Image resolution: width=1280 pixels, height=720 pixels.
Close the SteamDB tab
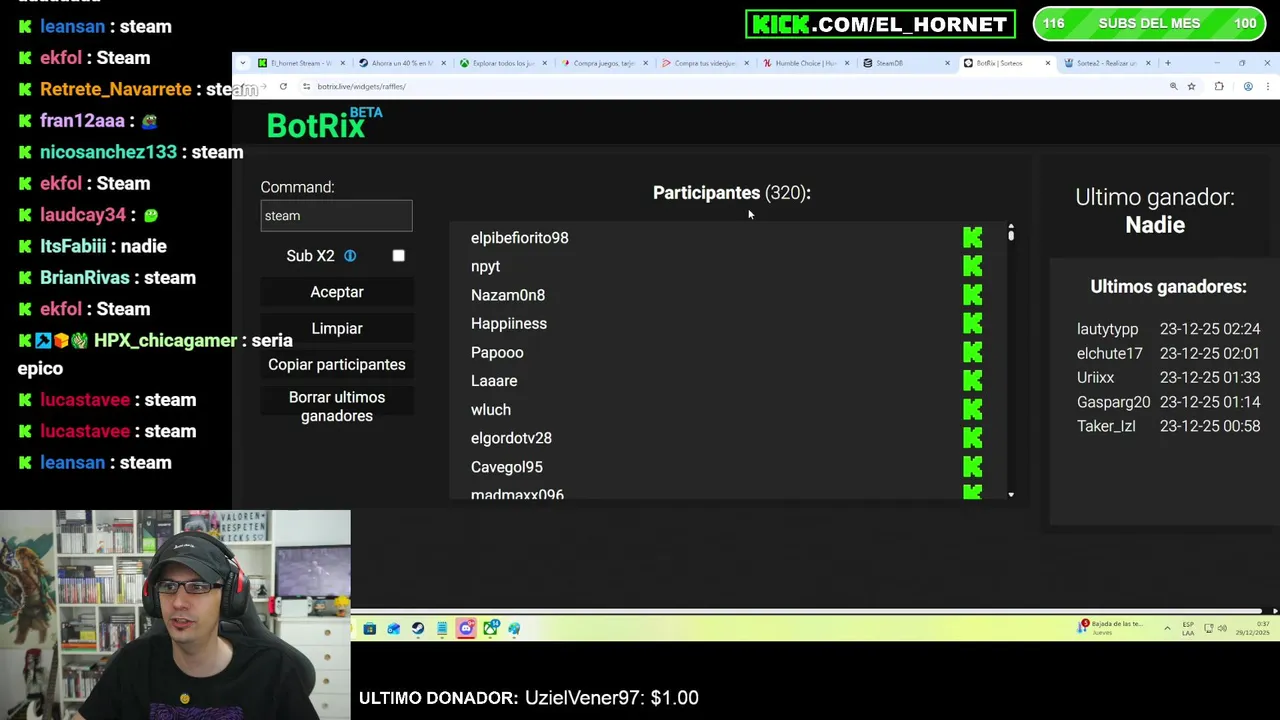pyautogui.click(x=947, y=63)
